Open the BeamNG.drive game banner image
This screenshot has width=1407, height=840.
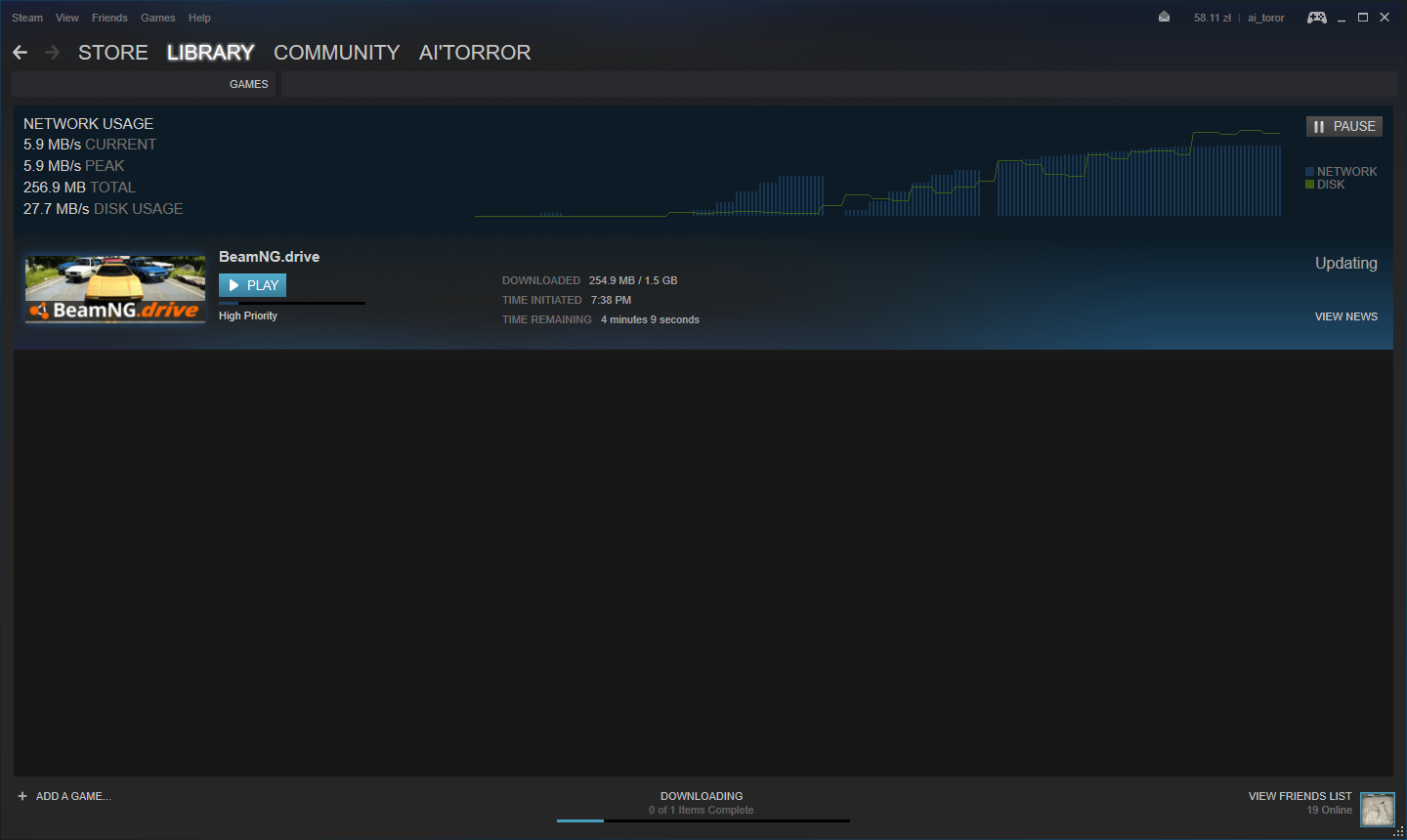[115, 289]
